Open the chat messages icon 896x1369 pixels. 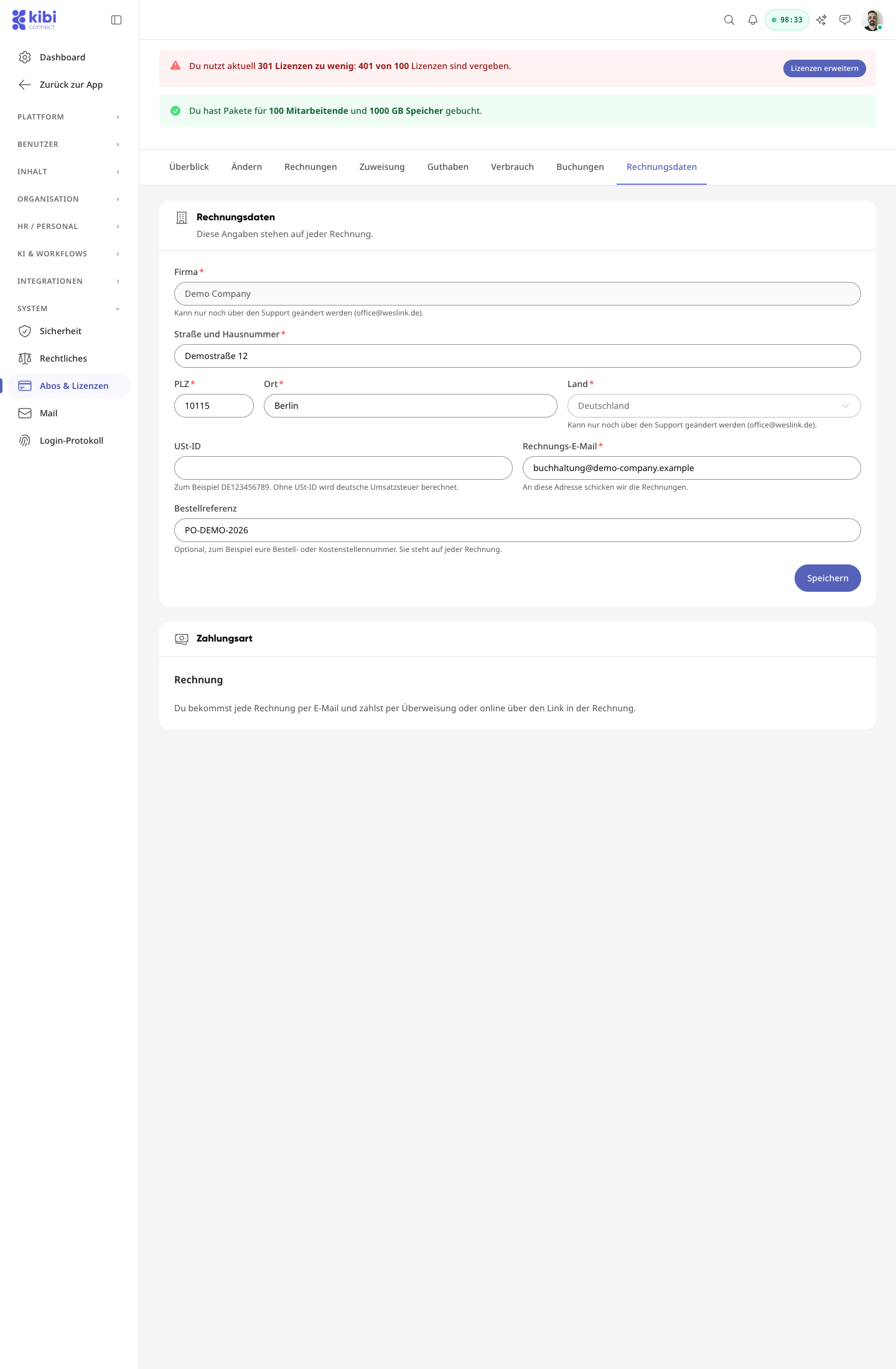(845, 20)
